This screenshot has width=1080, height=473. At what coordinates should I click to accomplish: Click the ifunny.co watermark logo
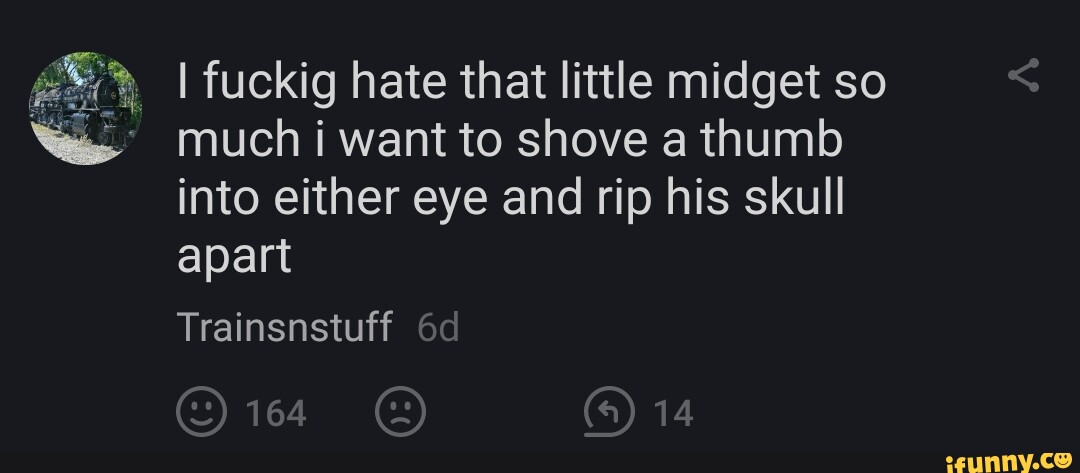(1003, 458)
